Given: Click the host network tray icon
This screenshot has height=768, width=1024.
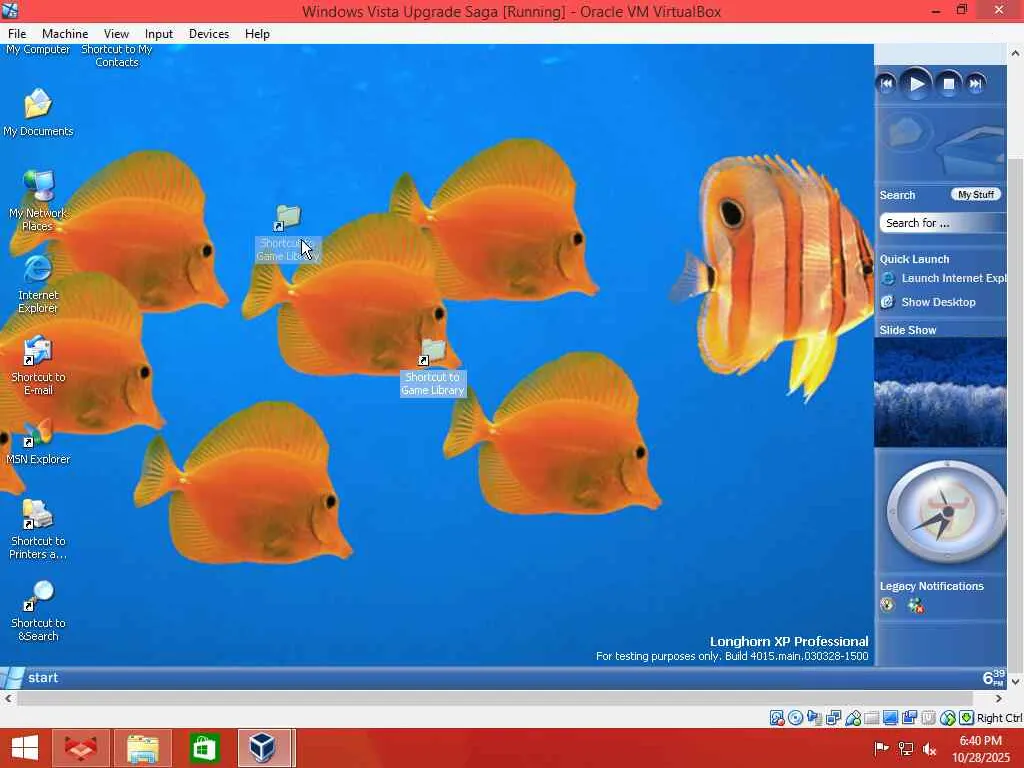Looking at the screenshot, I should click(x=906, y=749).
